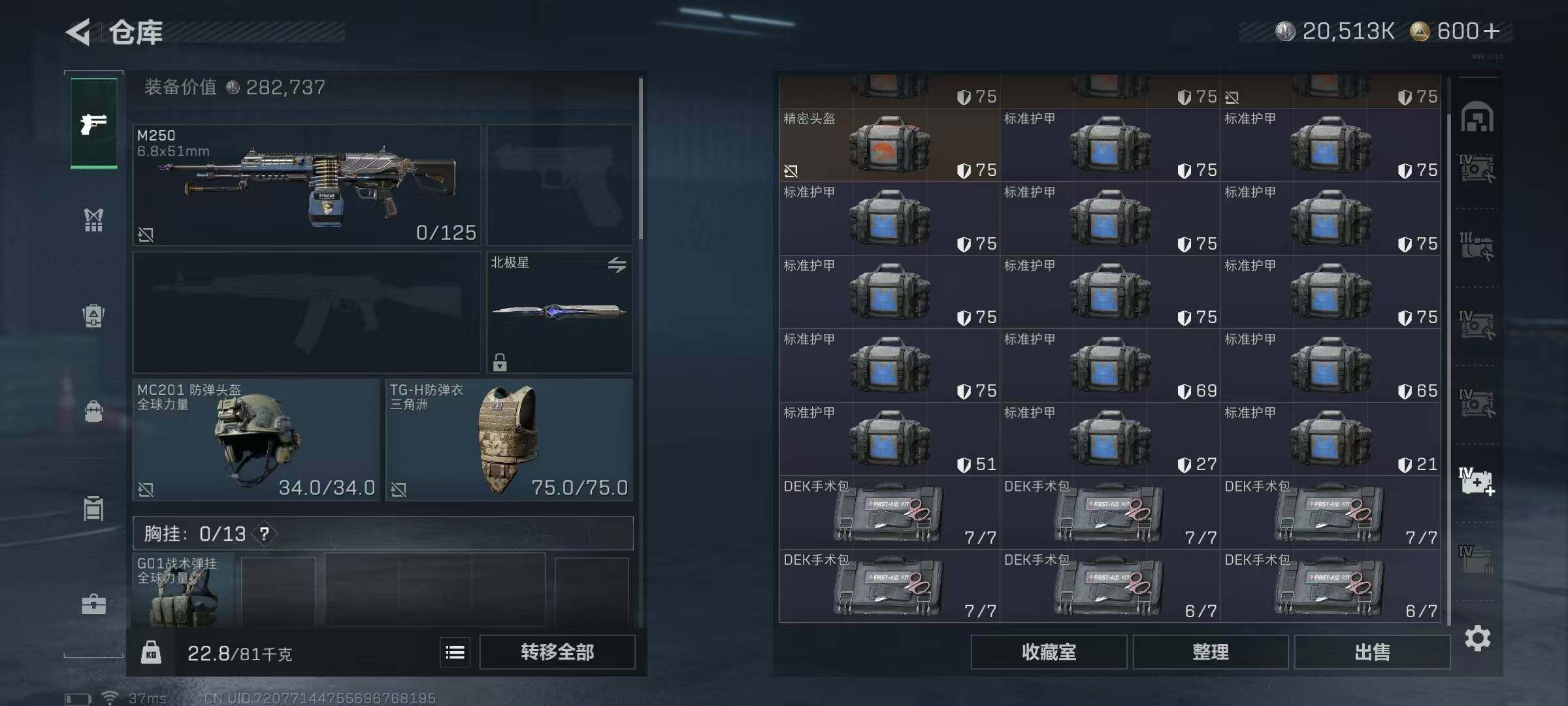Select the 精密头盔 repair kit item
The width and height of the screenshot is (1568, 706).
coord(889,145)
